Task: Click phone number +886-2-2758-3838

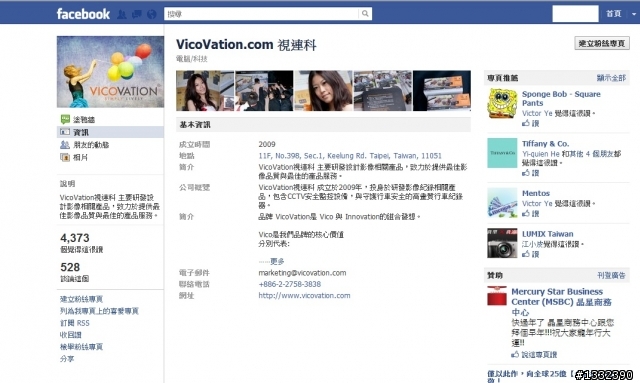Action: [289, 284]
